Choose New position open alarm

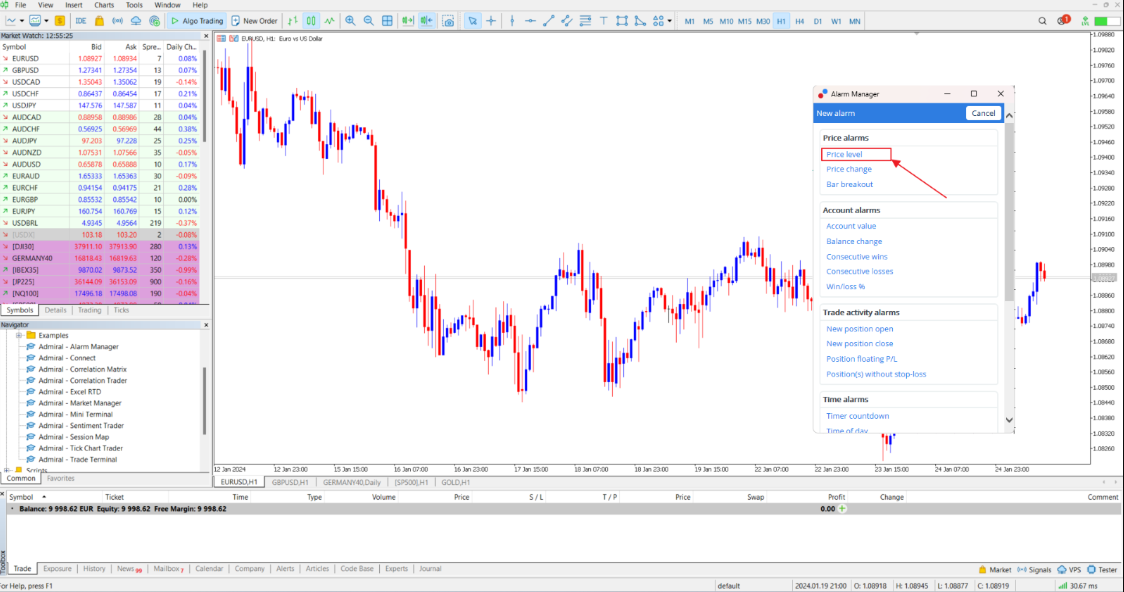859,329
